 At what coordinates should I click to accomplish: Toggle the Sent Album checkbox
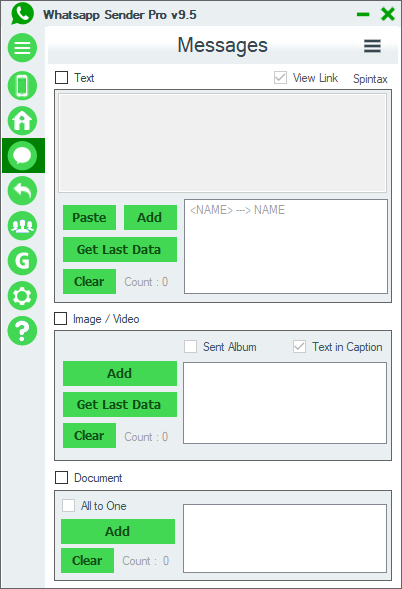tap(190, 346)
